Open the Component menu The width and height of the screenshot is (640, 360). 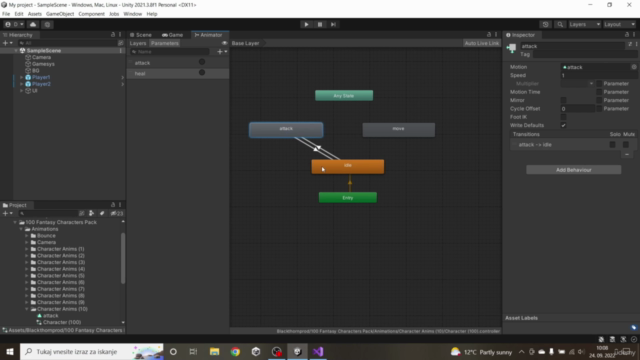click(x=91, y=14)
